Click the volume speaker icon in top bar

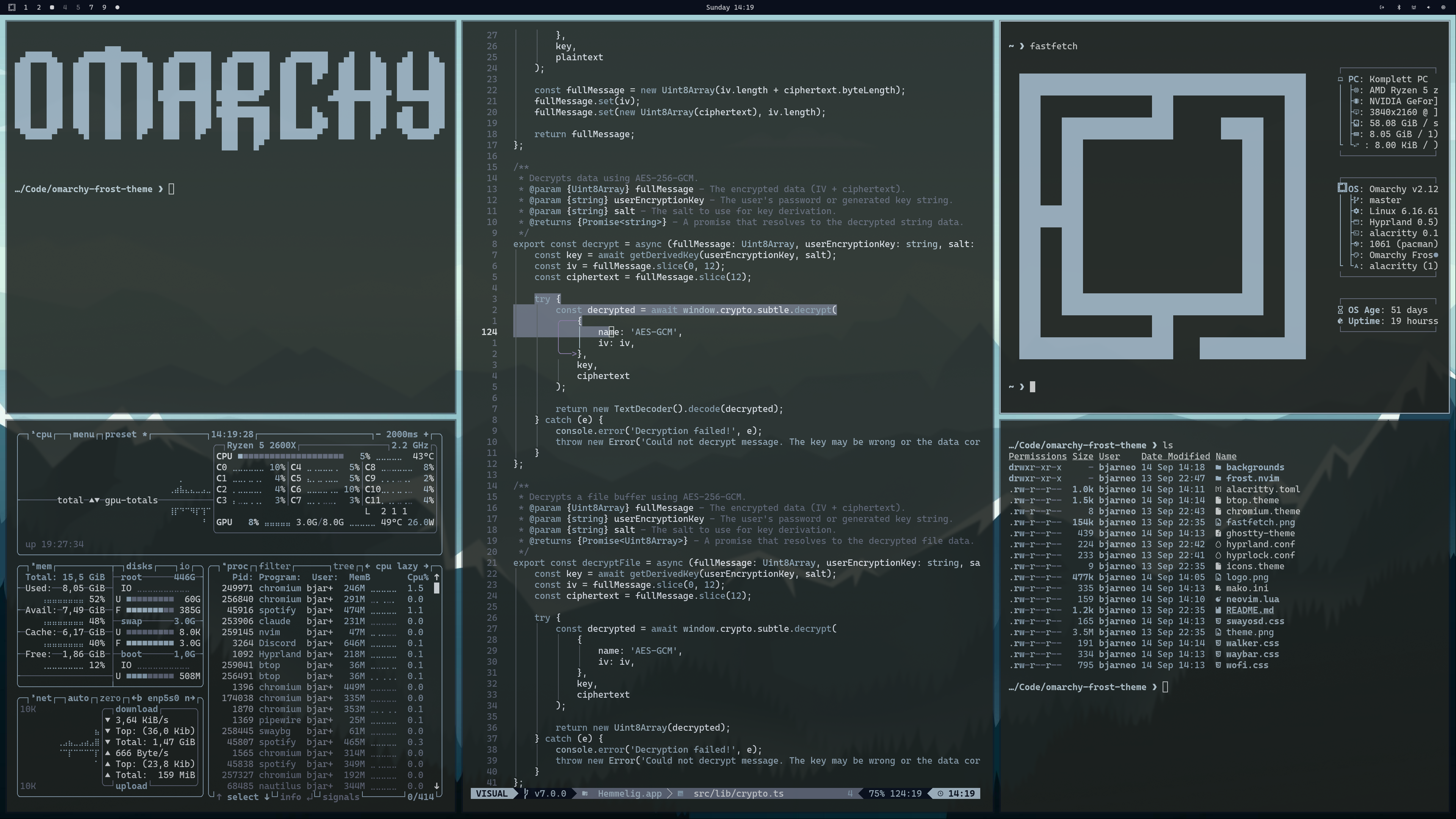[1428, 7]
